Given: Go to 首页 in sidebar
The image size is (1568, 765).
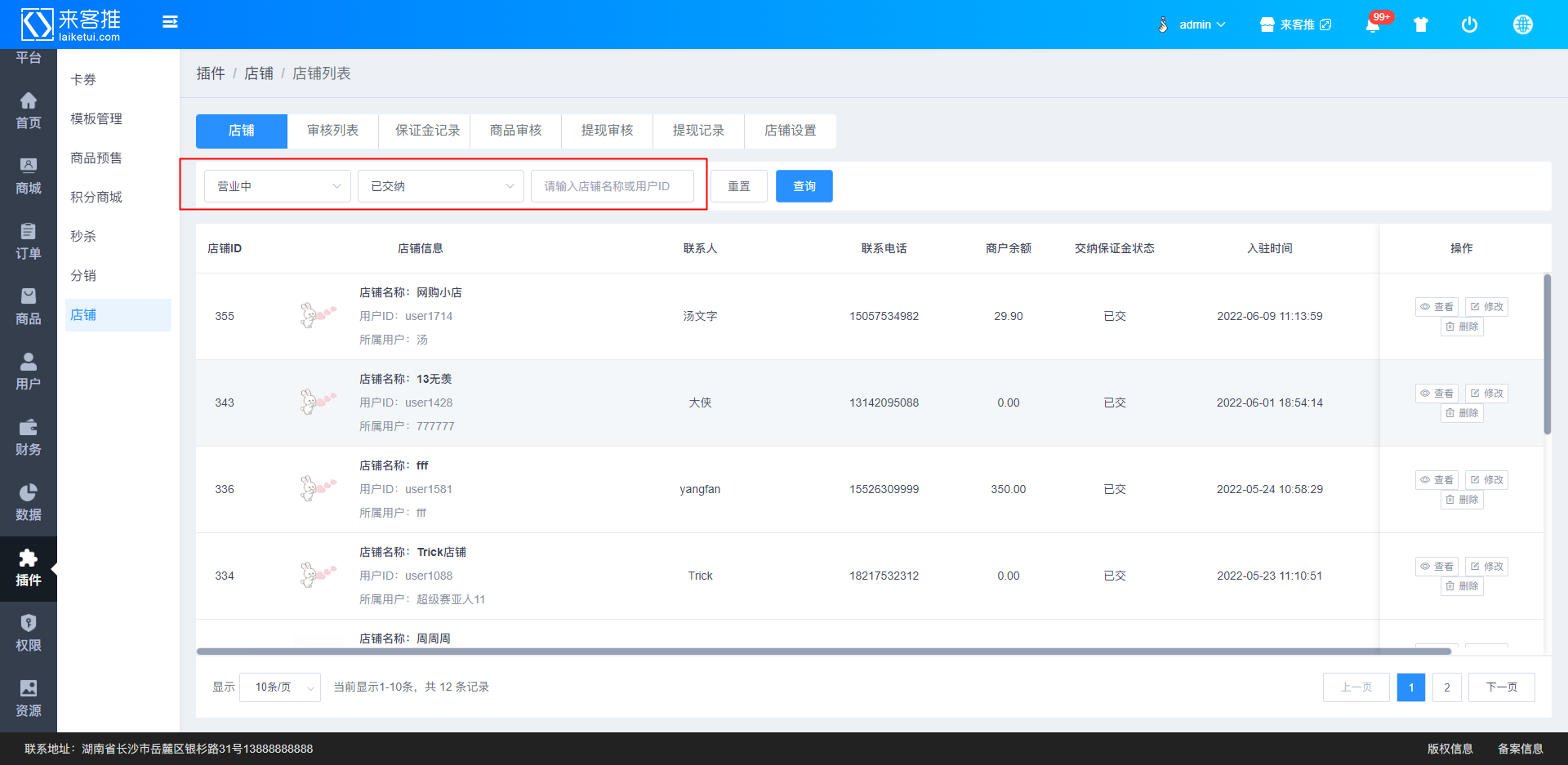Looking at the screenshot, I should pyautogui.click(x=29, y=111).
